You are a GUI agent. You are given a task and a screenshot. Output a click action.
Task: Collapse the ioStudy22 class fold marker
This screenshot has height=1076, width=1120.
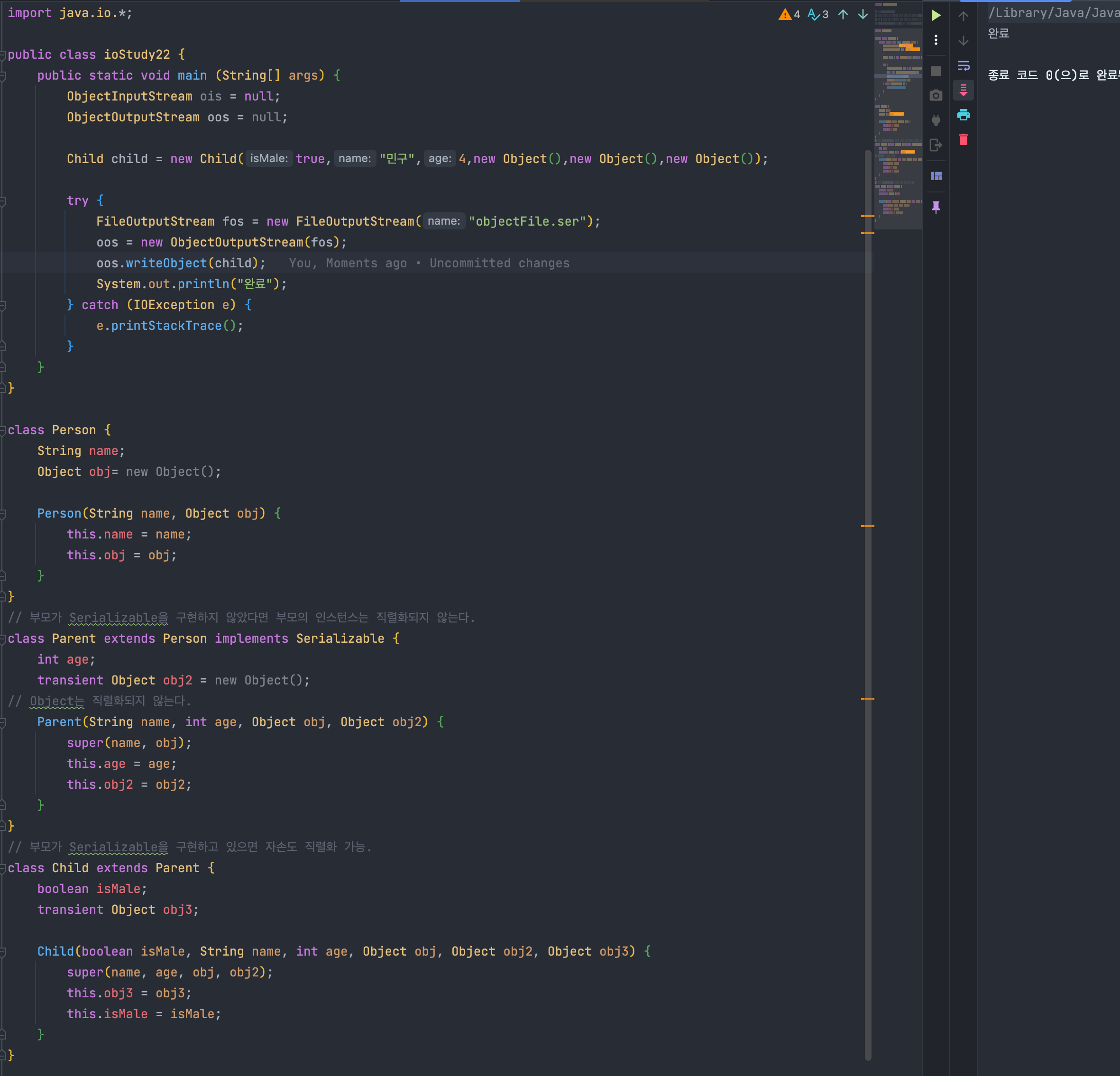click(x=3, y=55)
